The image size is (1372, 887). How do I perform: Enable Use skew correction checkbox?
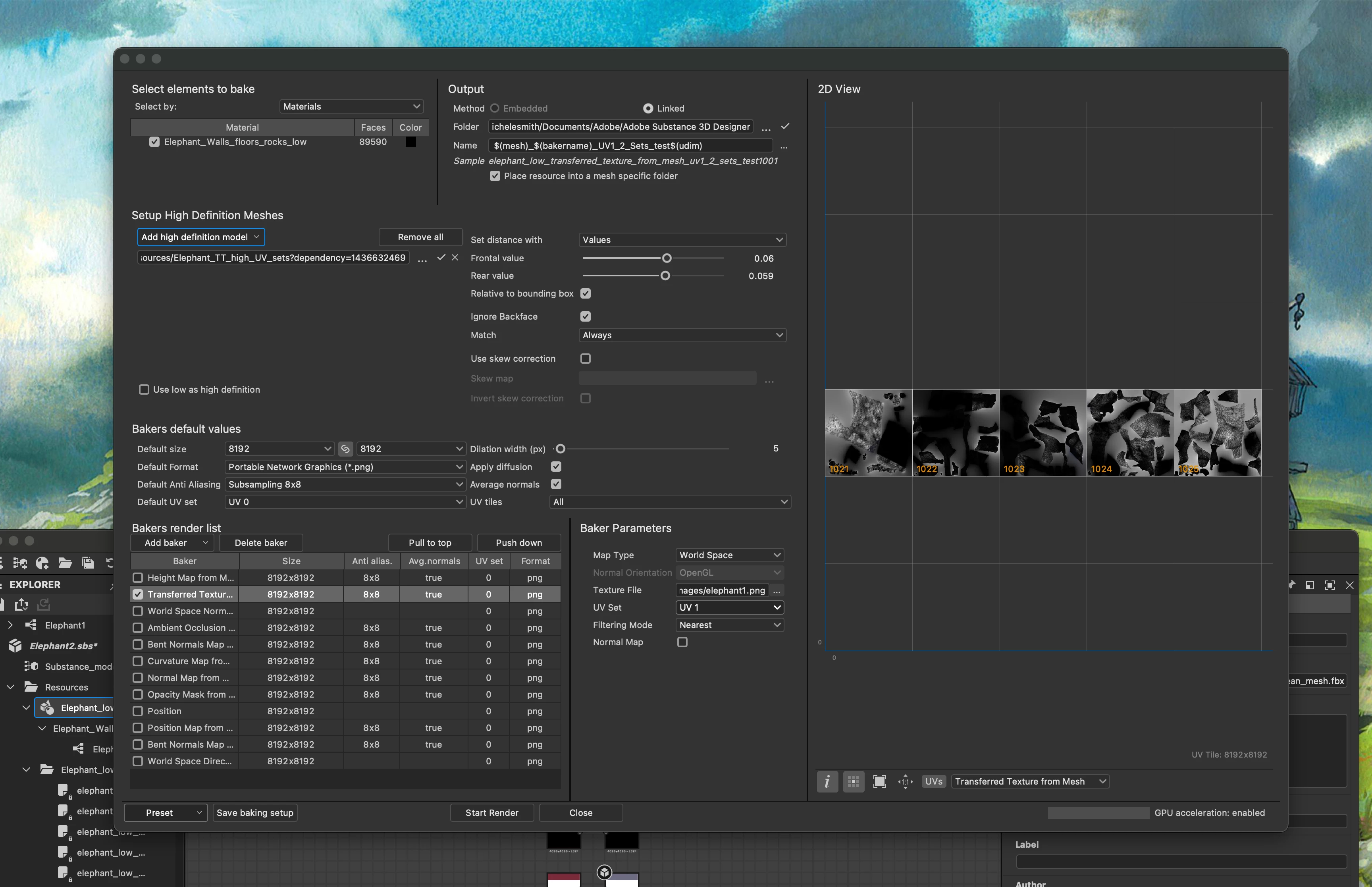pos(586,358)
